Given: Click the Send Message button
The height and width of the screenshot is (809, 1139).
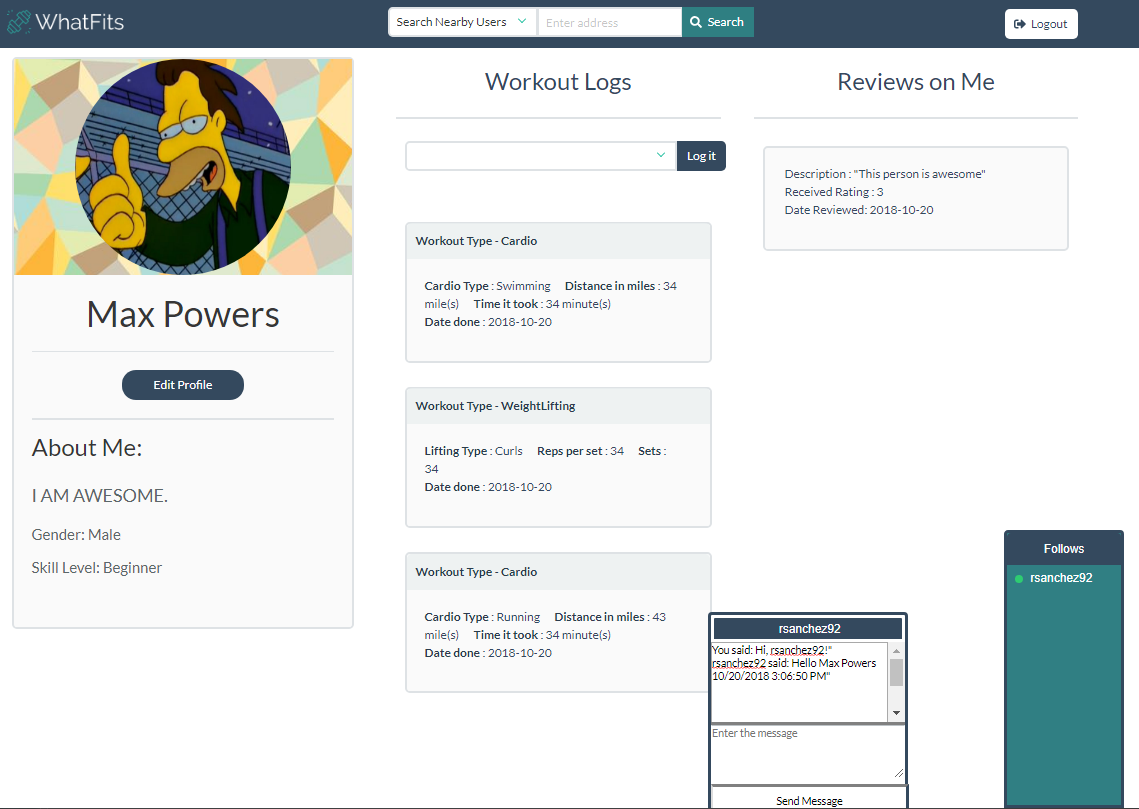Looking at the screenshot, I should (x=809, y=799).
